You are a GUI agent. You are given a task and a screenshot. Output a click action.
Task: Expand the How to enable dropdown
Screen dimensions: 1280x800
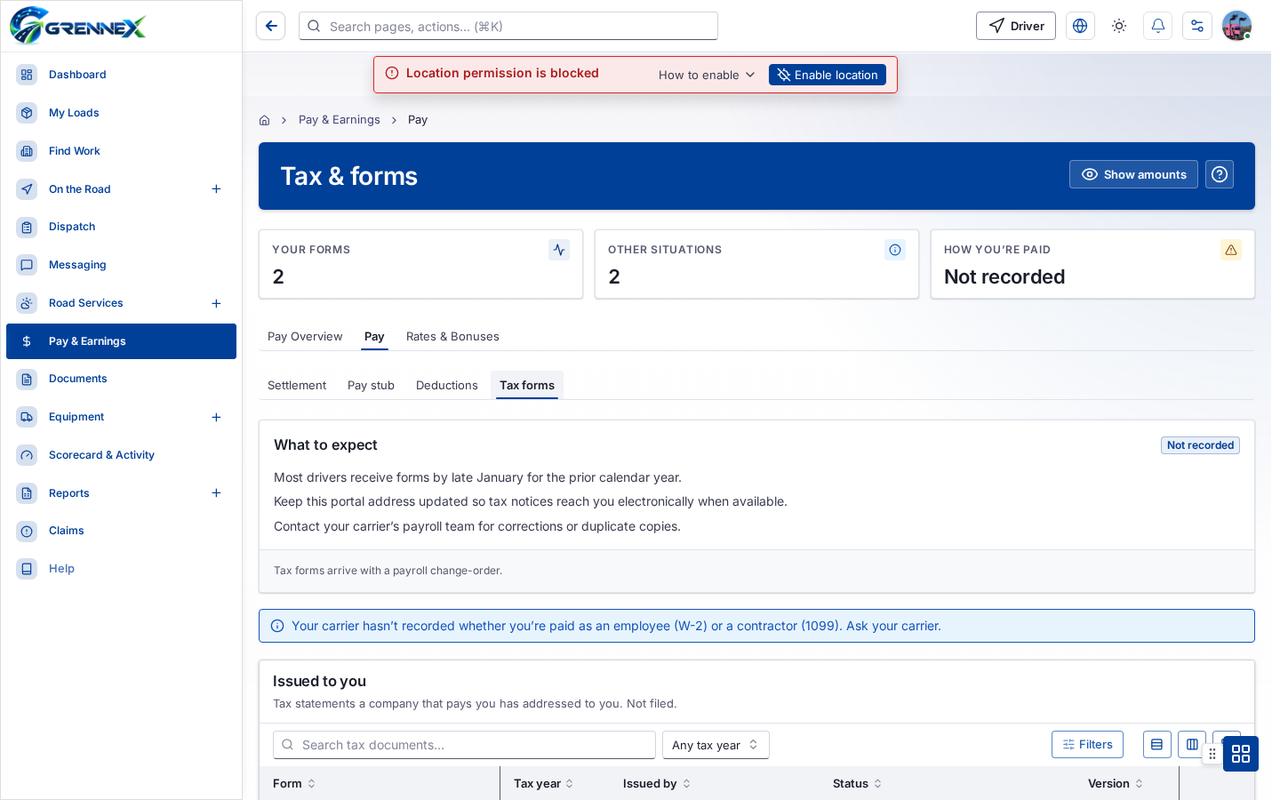pyautogui.click(x=707, y=75)
